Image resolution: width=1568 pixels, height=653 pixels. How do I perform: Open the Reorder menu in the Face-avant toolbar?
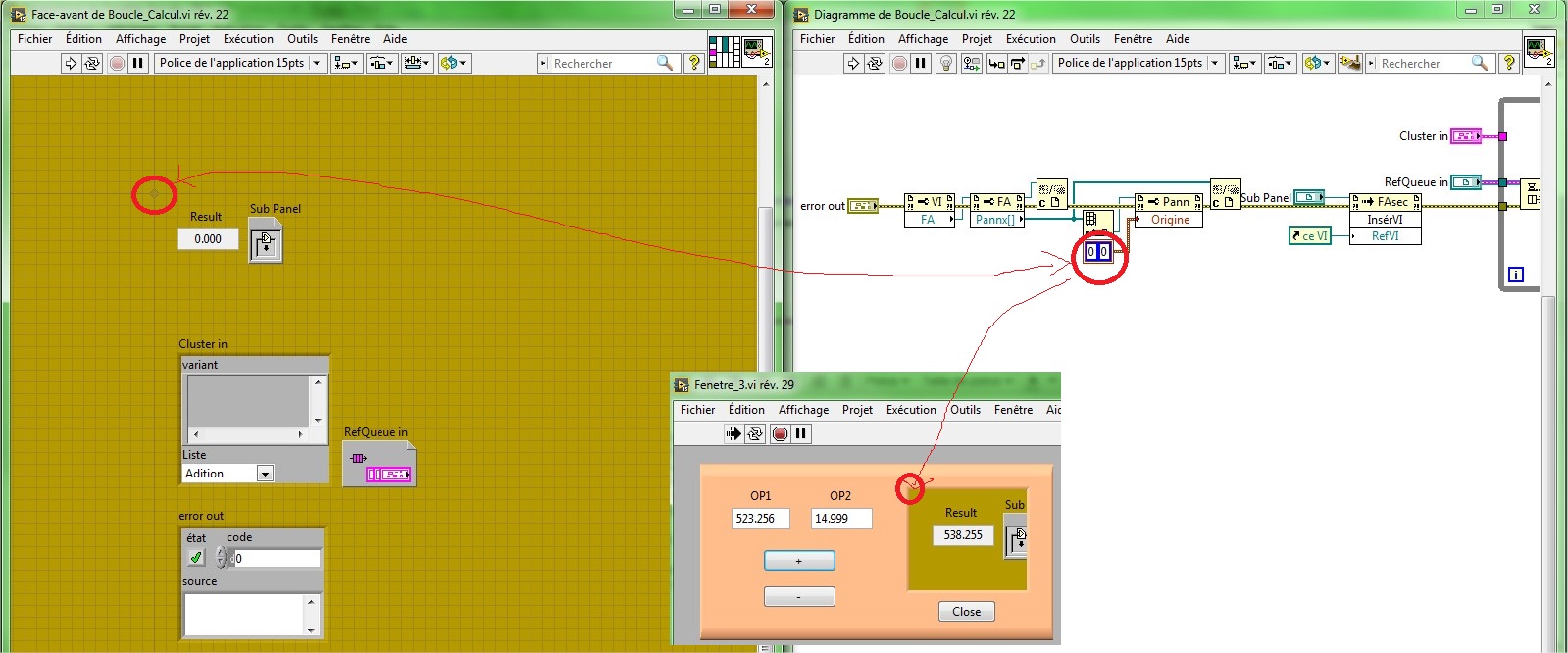(454, 63)
